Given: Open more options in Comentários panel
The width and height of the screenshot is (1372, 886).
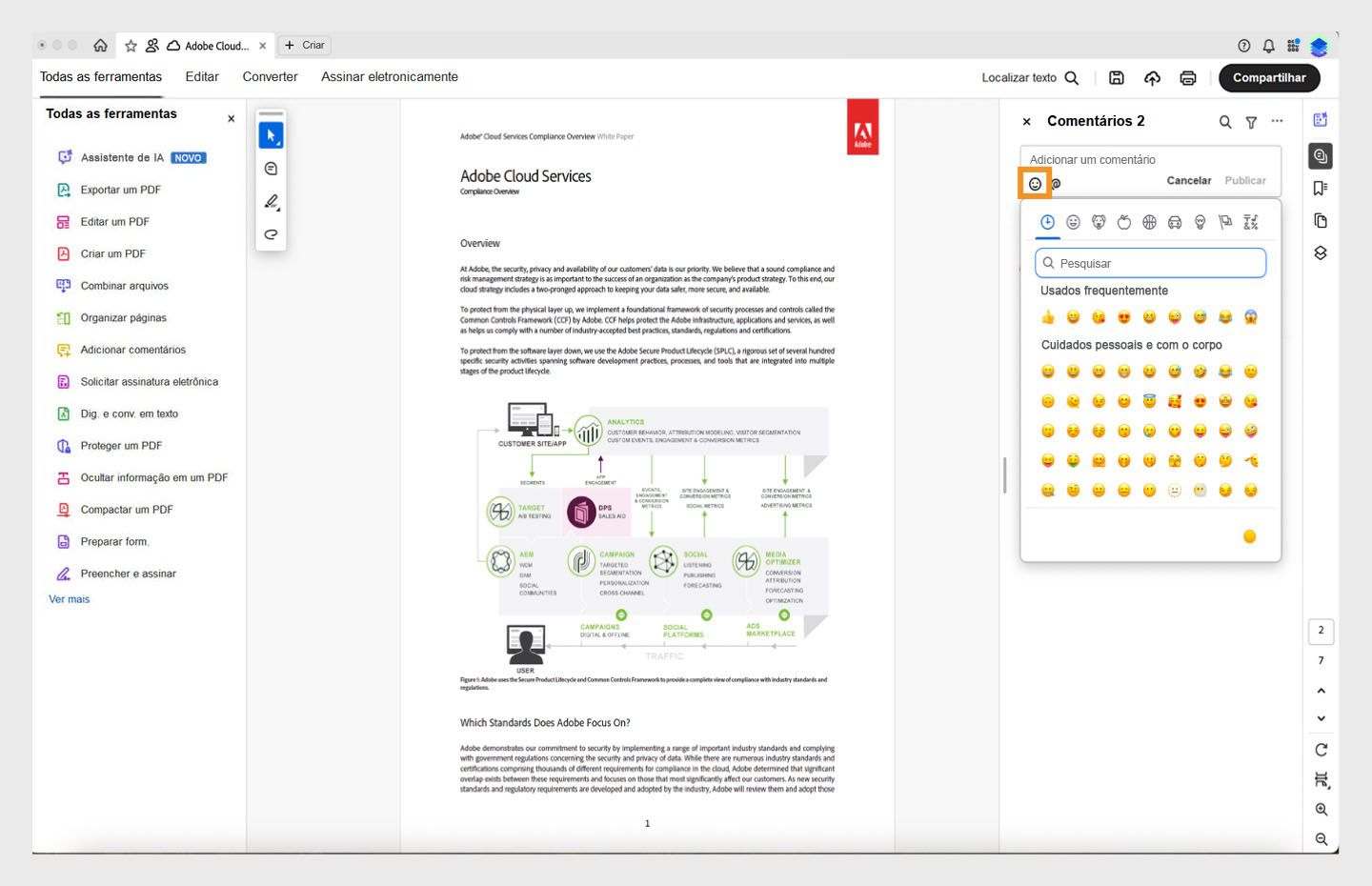Looking at the screenshot, I should (x=1277, y=121).
